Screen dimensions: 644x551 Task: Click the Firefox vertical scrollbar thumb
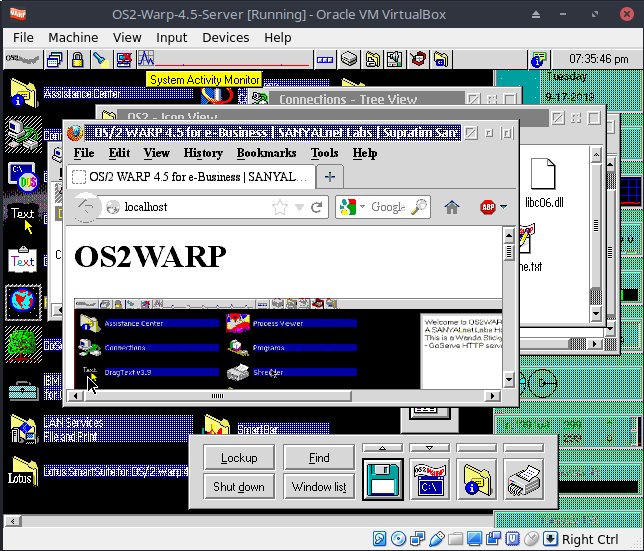click(x=508, y=252)
